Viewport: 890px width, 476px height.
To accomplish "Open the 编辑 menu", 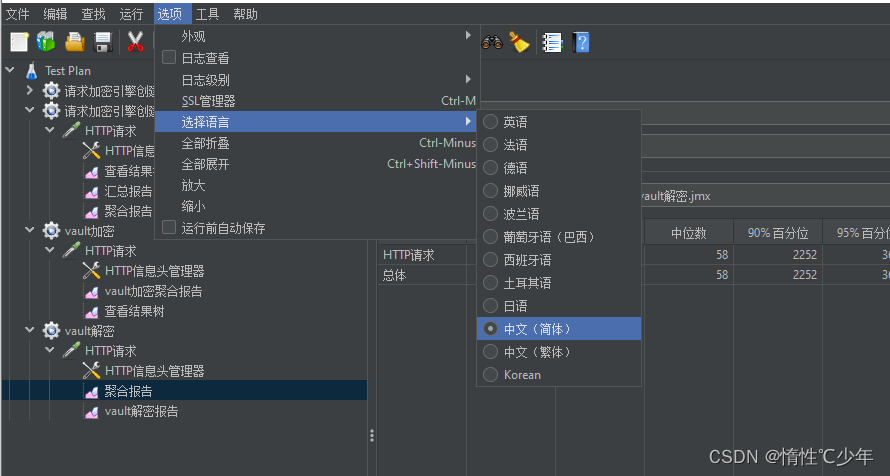I will point(56,14).
